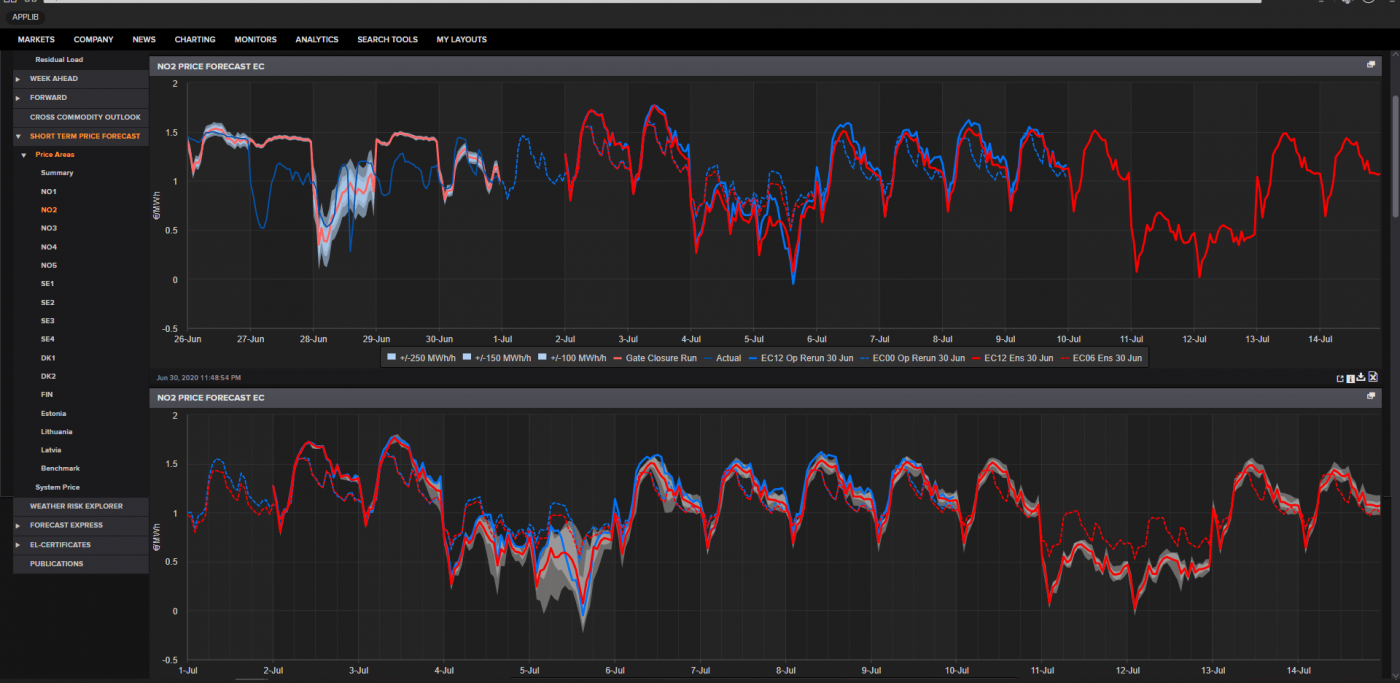Select the SE1 price area
This screenshot has height=683, width=1400.
tap(48, 284)
